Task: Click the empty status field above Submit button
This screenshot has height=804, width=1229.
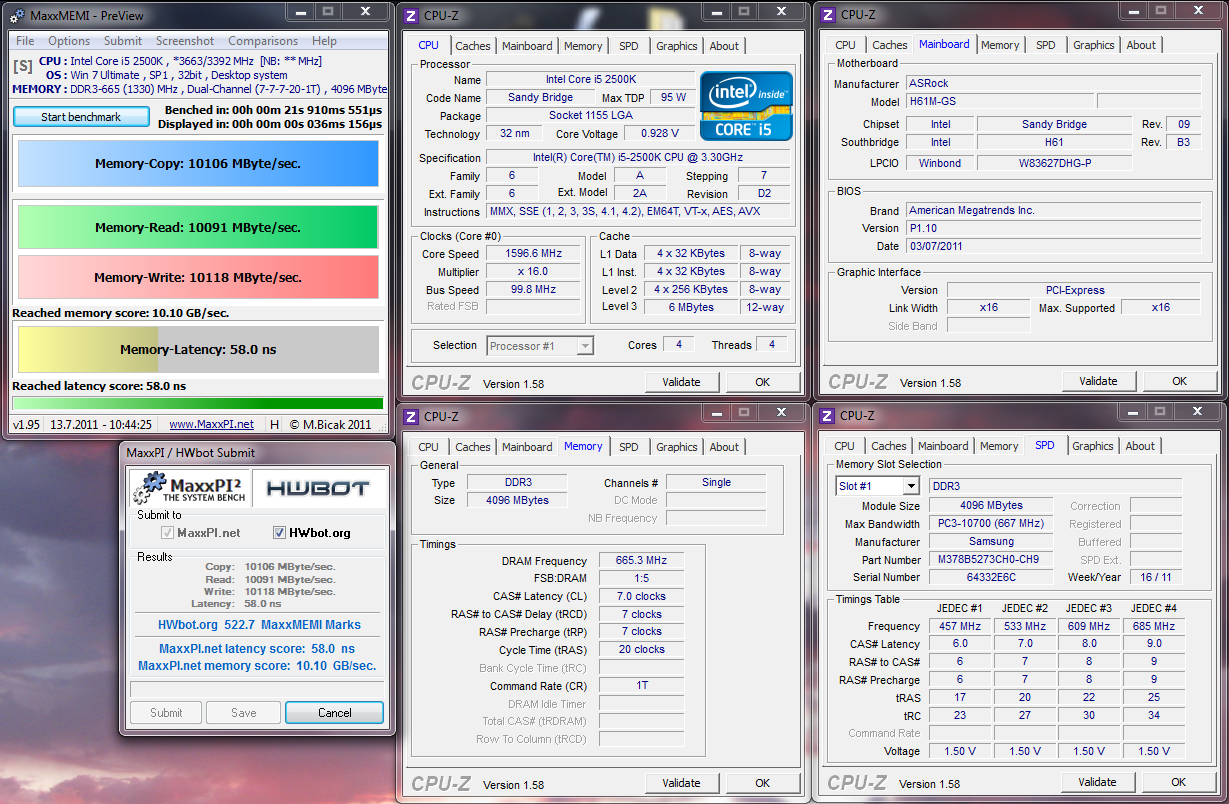Action: pos(256,690)
